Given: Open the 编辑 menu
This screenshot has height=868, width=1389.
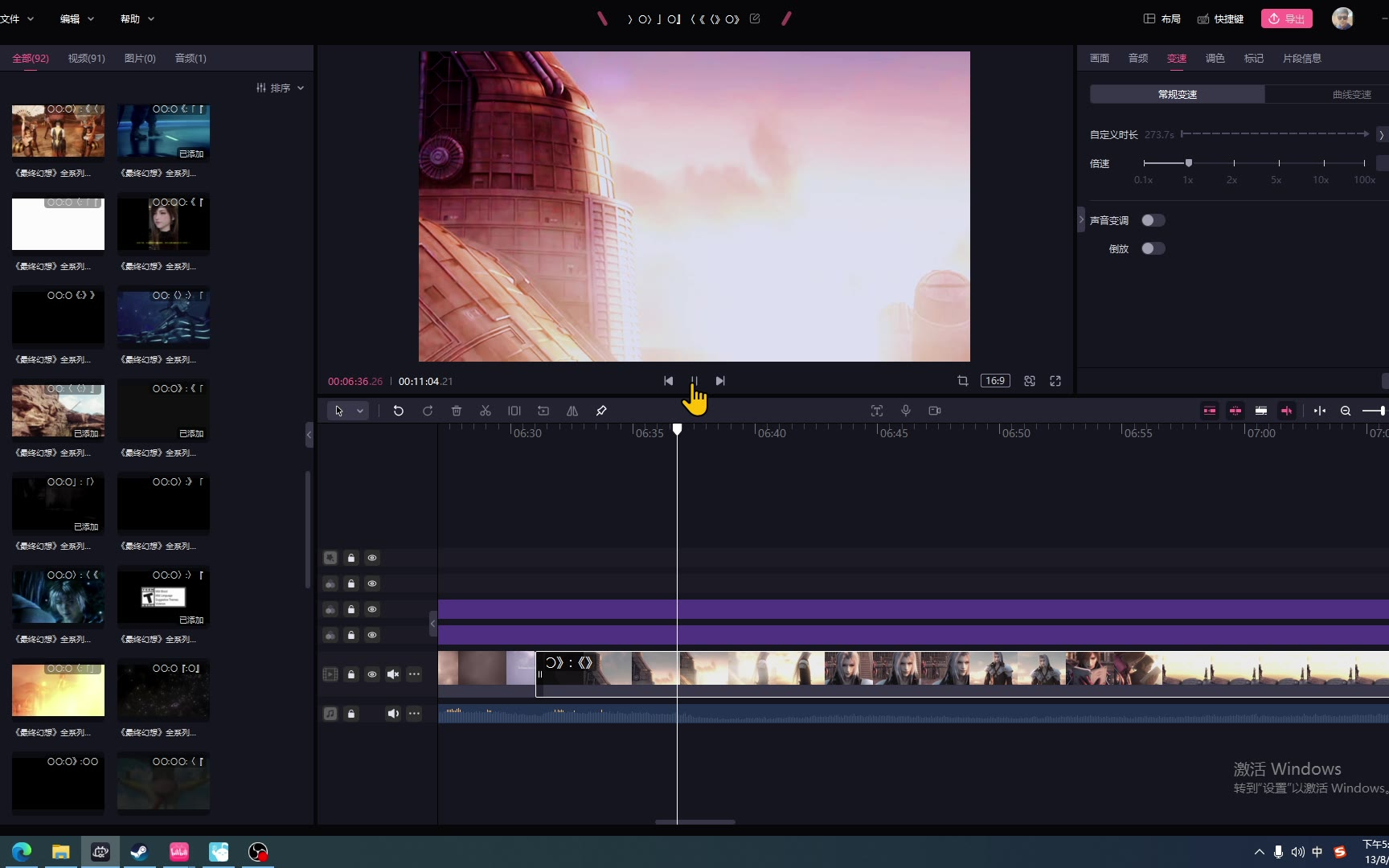Looking at the screenshot, I should [x=77, y=18].
